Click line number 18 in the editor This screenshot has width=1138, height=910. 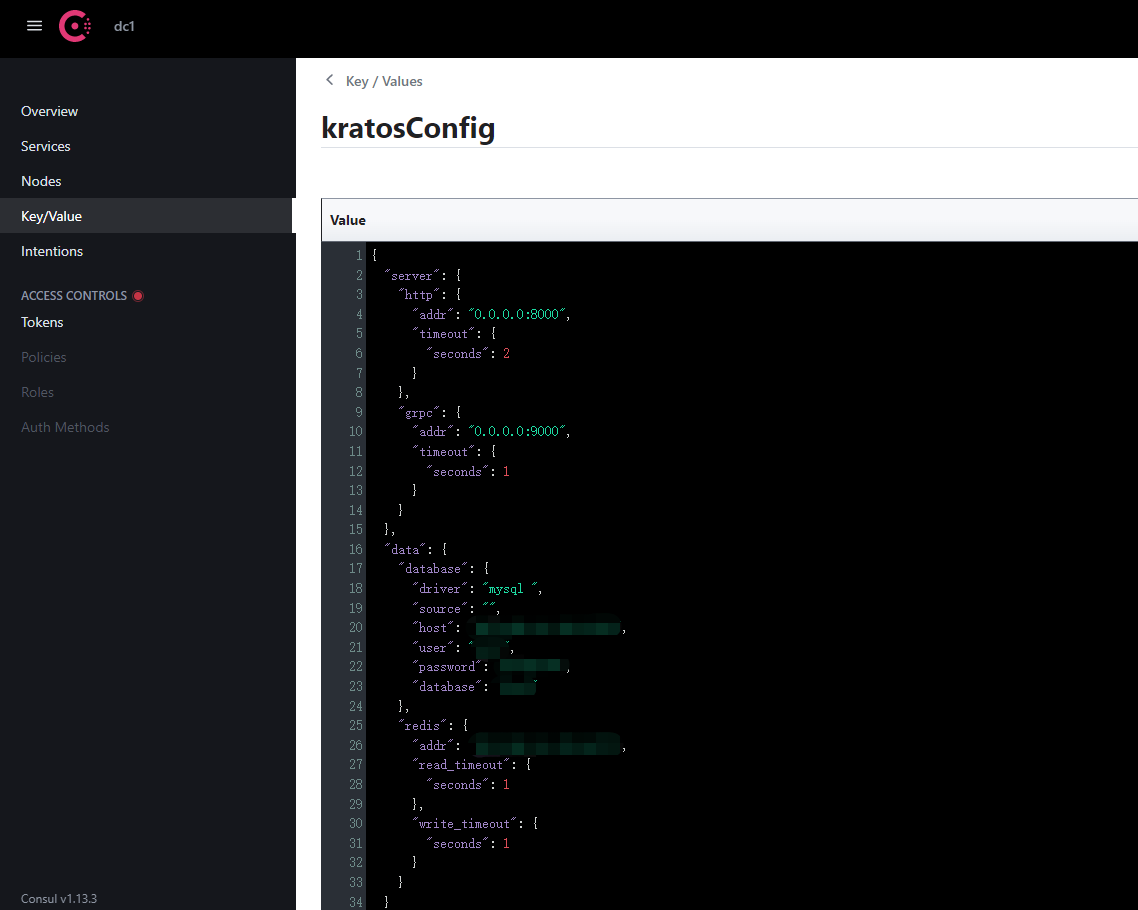pos(356,588)
